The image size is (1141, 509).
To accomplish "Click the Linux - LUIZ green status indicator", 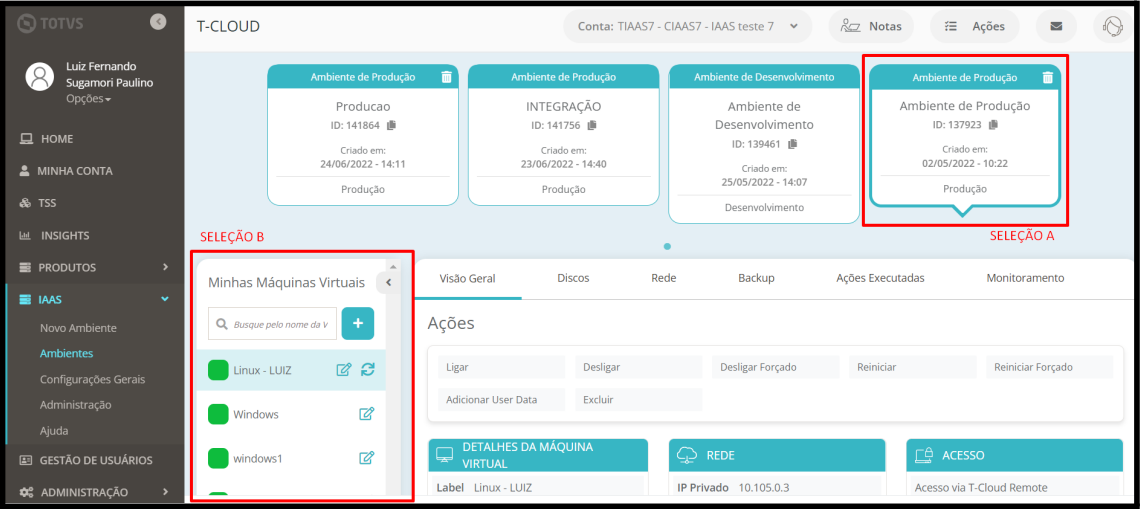I will click(x=218, y=370).
